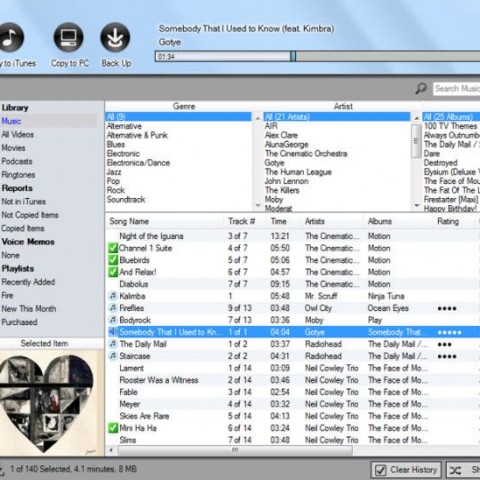This screenshot has height=480, width=480.
Task: Select the Rooster Was a Witness song
Action: pyautogui.click(x=159, y=380)
